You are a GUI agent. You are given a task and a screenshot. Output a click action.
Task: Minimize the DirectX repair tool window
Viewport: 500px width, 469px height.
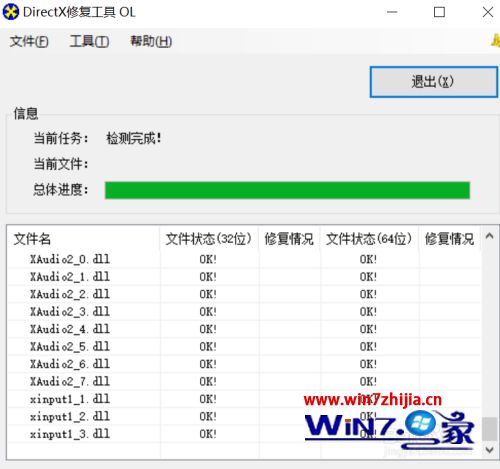coord(392,12)
